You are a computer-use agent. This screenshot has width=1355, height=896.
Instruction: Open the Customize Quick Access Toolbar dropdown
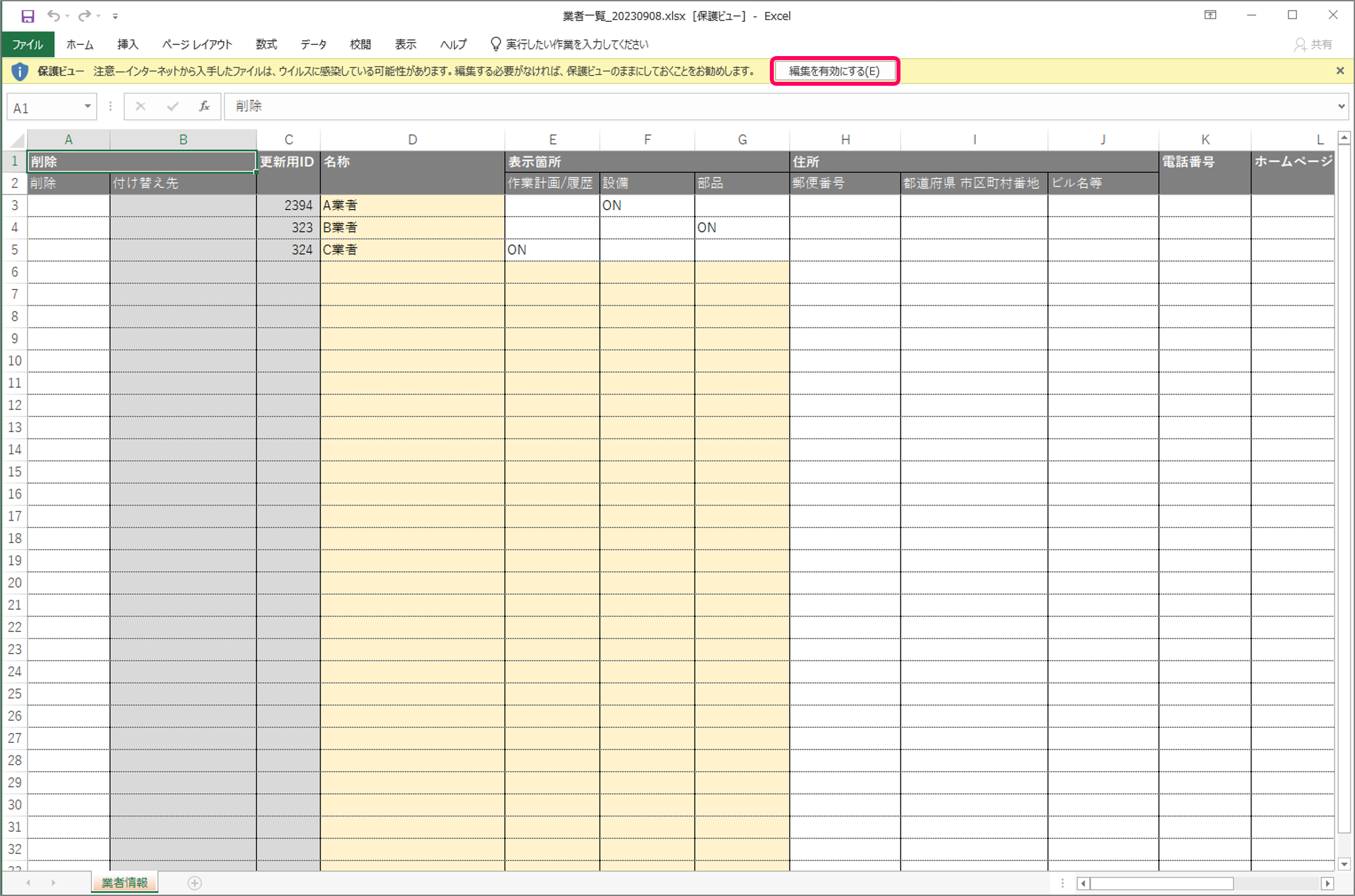tap(115, 16)
